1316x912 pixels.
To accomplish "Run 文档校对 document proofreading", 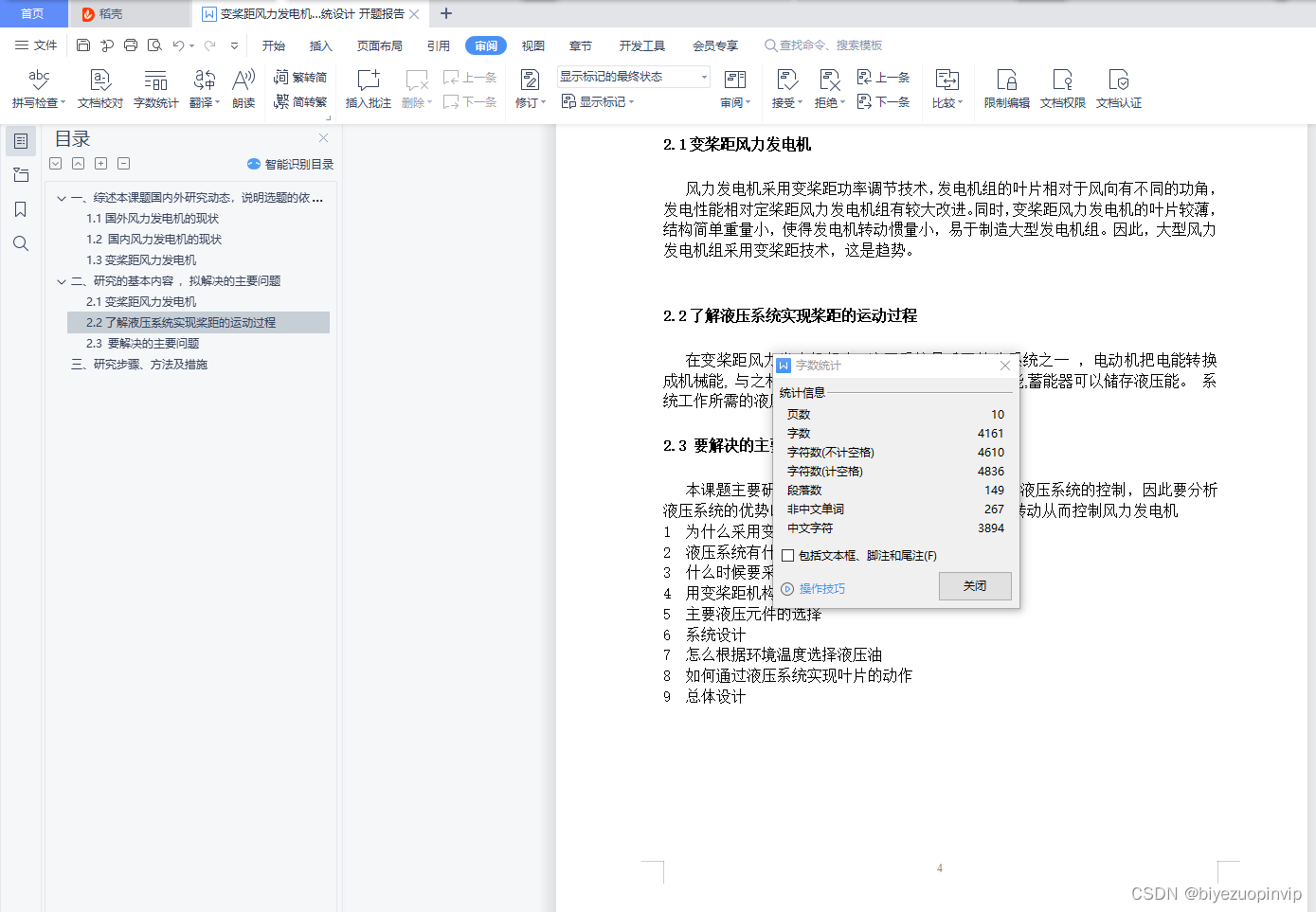I will click(100, 88).
